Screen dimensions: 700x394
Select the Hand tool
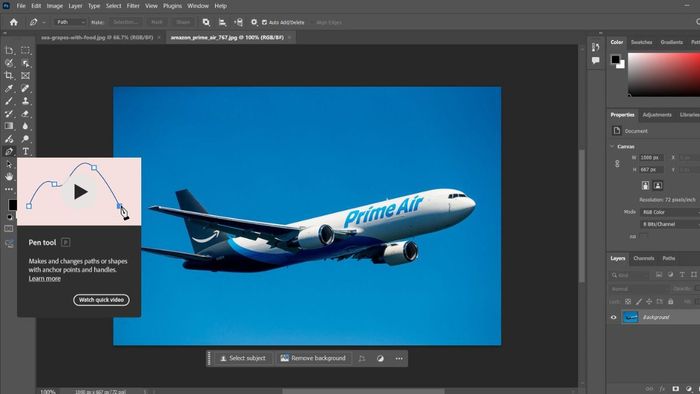click(9, 177)
